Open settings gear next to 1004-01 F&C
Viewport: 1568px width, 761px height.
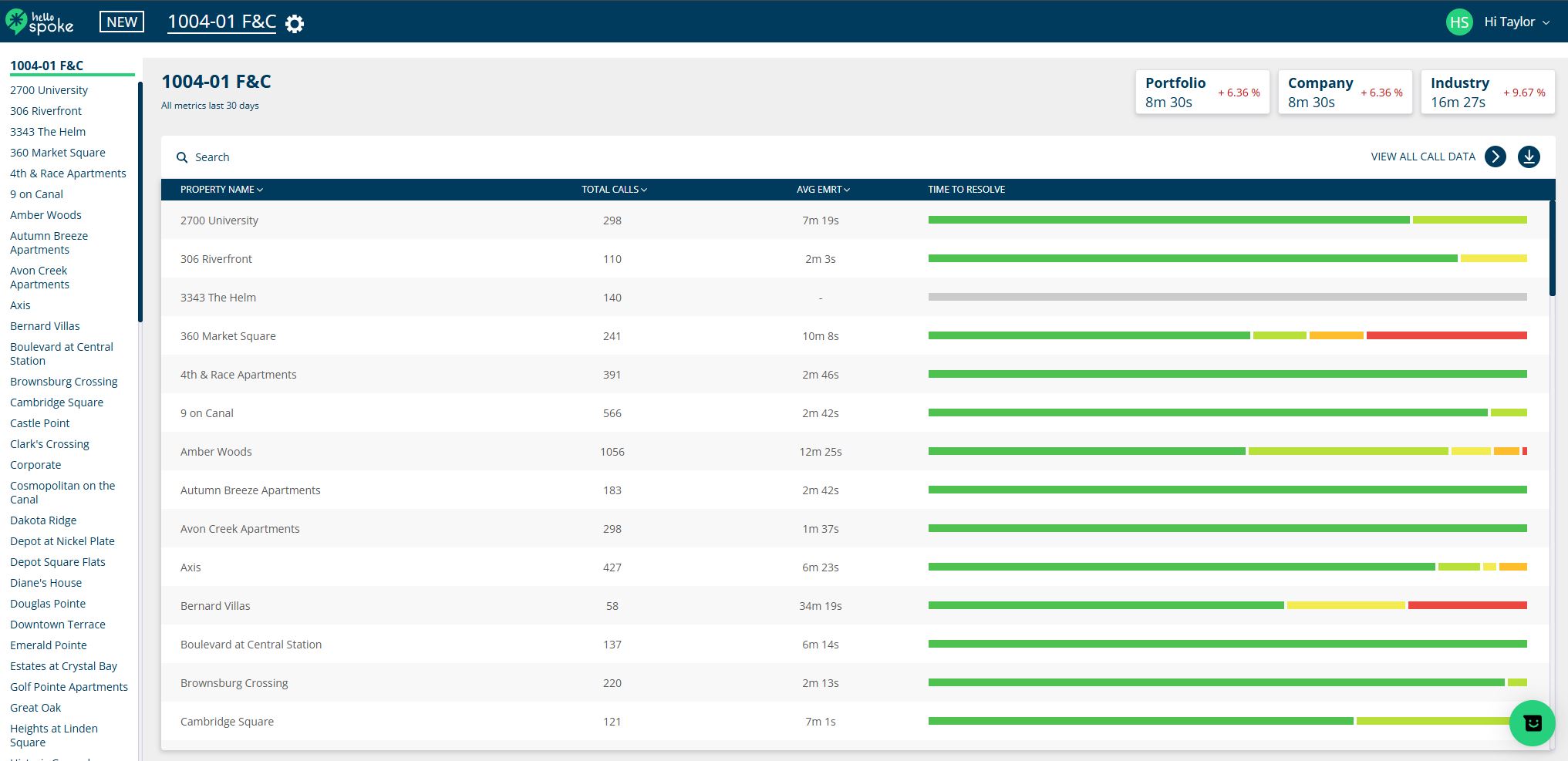pyautogui.click(x=295, y=24)
